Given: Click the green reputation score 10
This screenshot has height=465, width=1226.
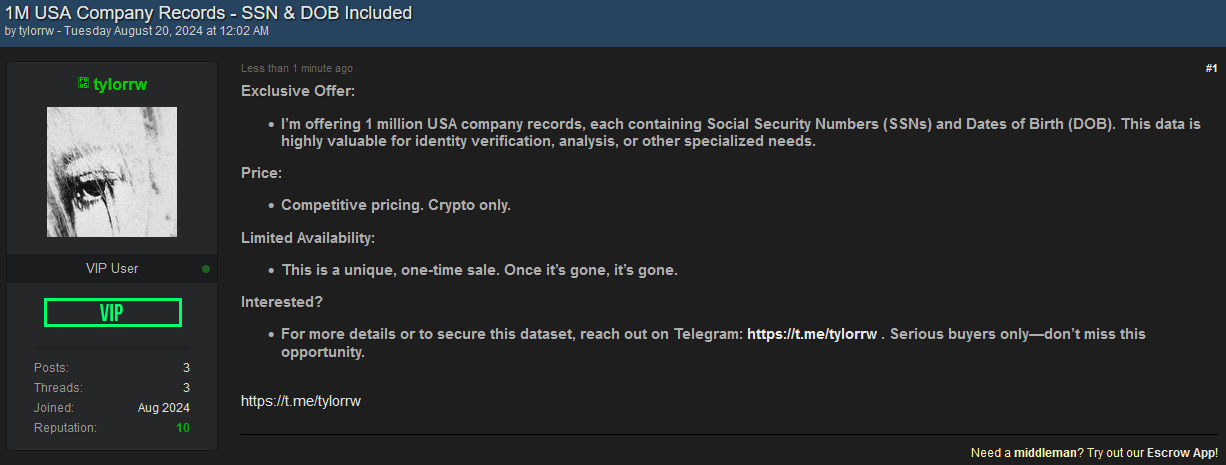Looking at the screenshot, I should [183, 428].
